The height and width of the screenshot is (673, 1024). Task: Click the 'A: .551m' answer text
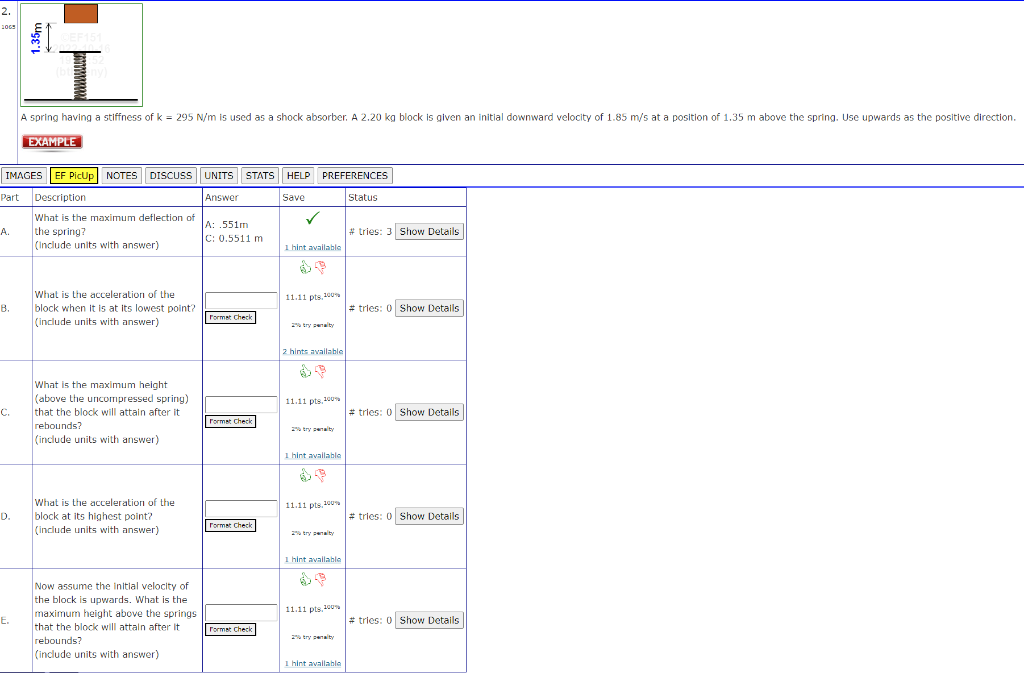227,225
